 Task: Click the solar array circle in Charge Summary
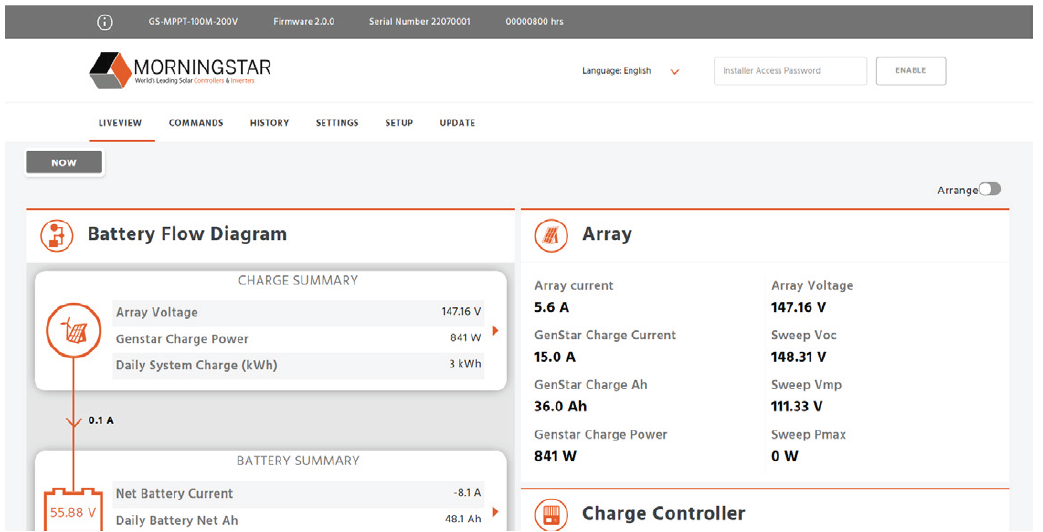tap(72, 331)
